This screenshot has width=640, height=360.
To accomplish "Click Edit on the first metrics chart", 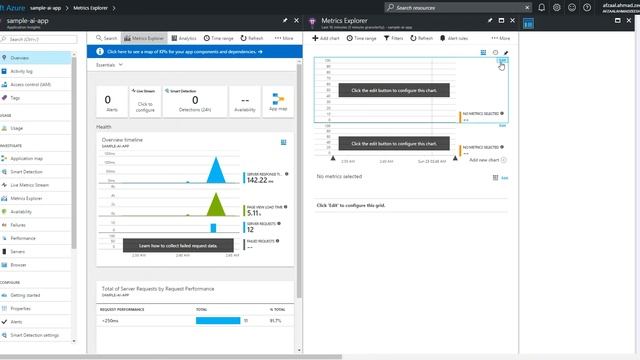I will [x=502, y=60].
